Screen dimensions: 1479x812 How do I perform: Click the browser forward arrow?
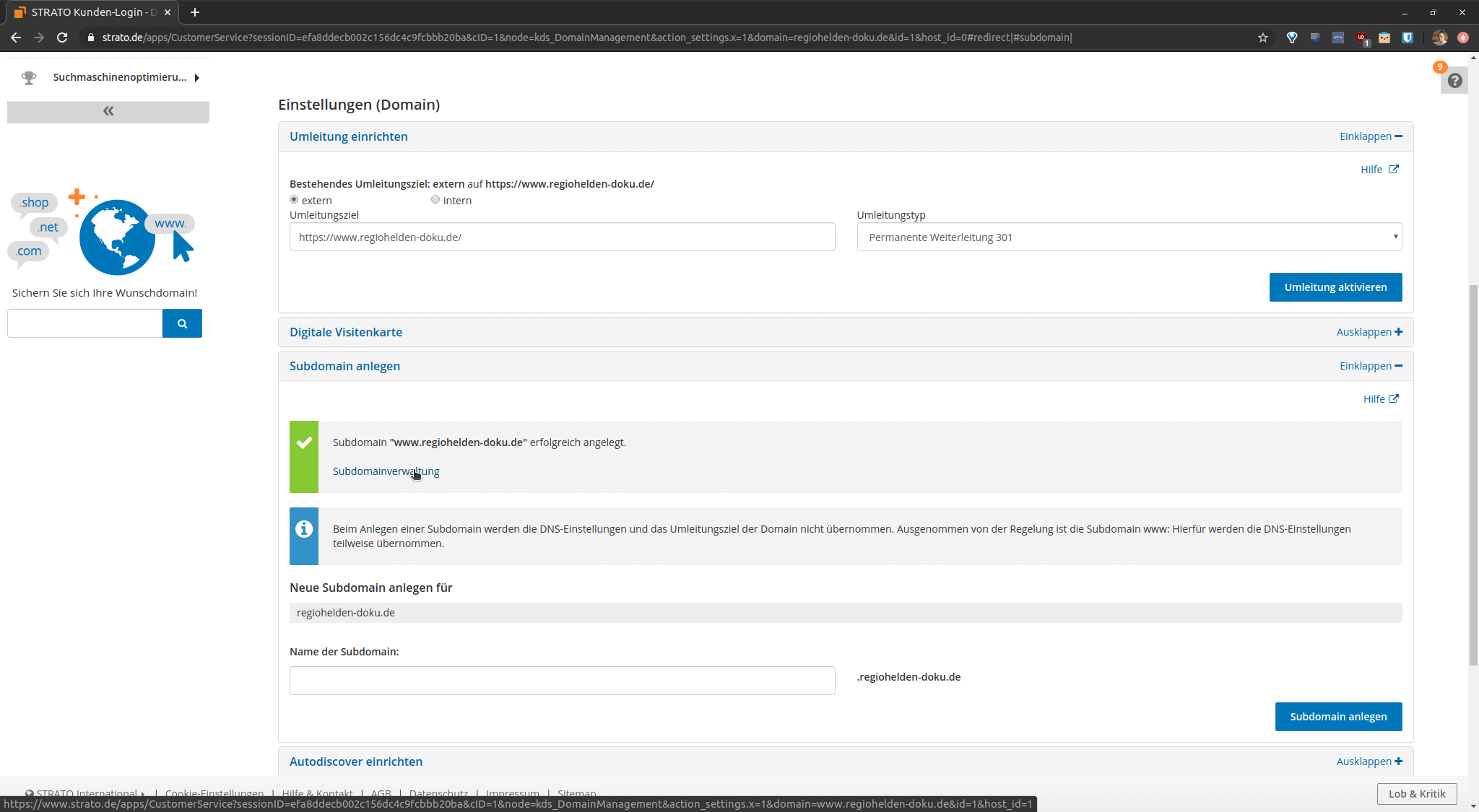click(39, 38)
